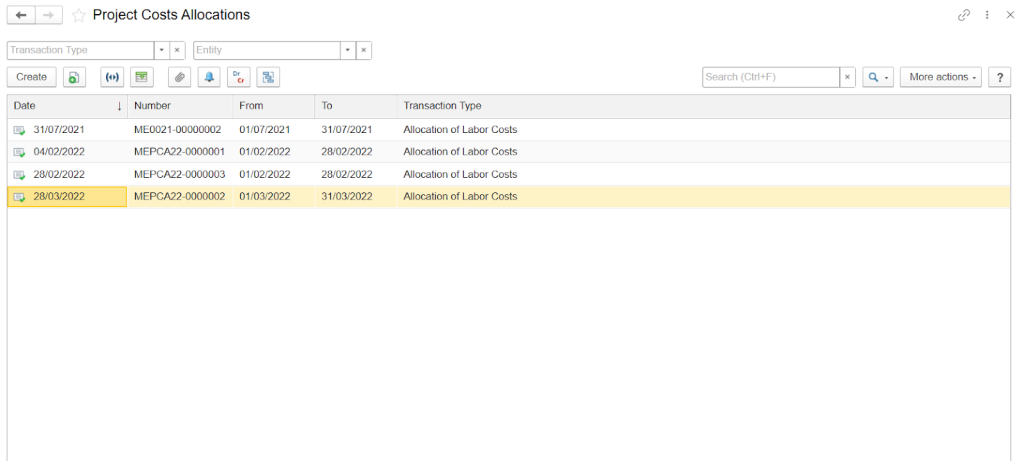The image size is (1024, 461).
Task: Click number MEPCA22-0000003
Action: pos(180,174)
